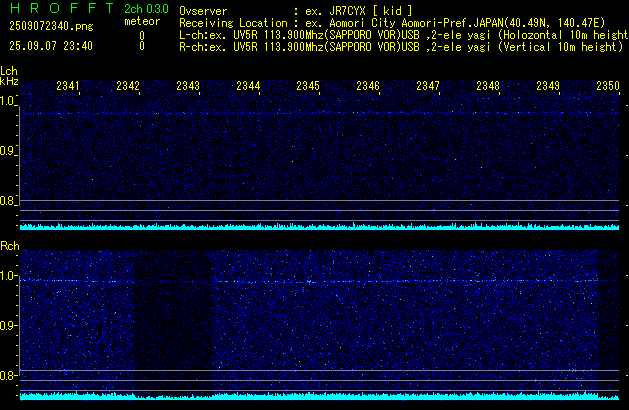The image size is (629, 410).
Task: Select the 'kHz' axis unit label
Action: 9,81
